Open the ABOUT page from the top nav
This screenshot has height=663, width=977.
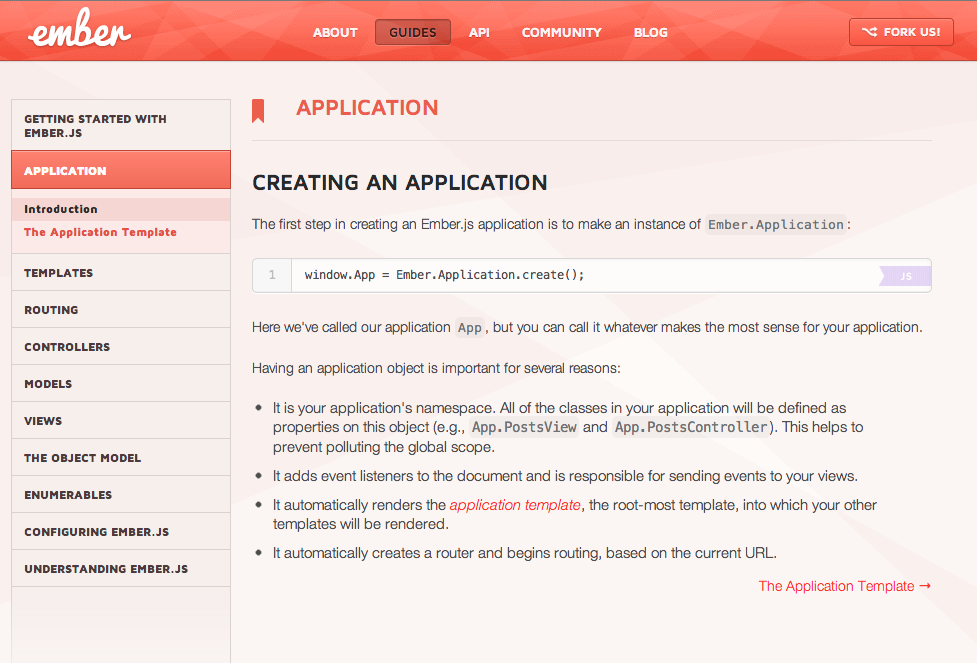click(x=334, y=31)
